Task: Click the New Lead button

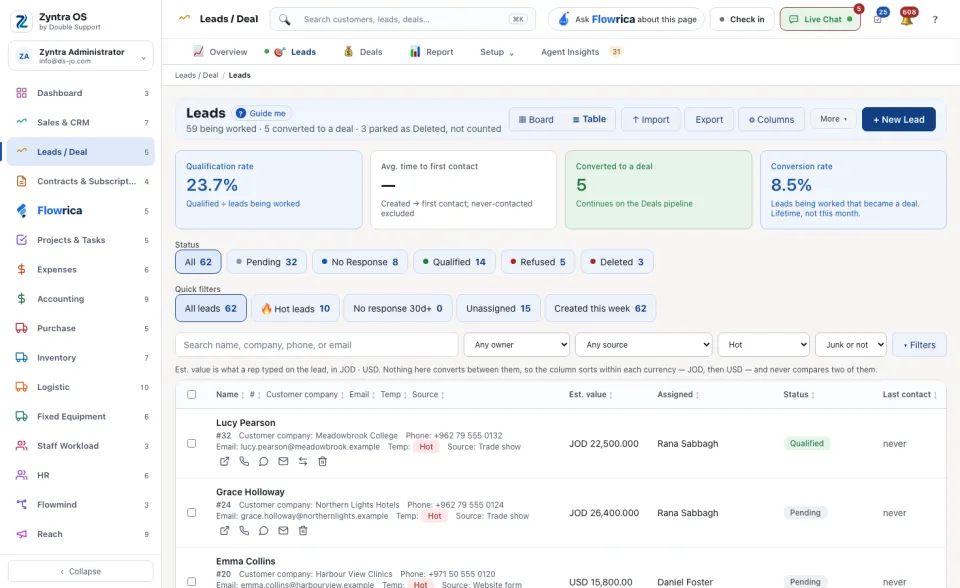Action: point(898,119)
